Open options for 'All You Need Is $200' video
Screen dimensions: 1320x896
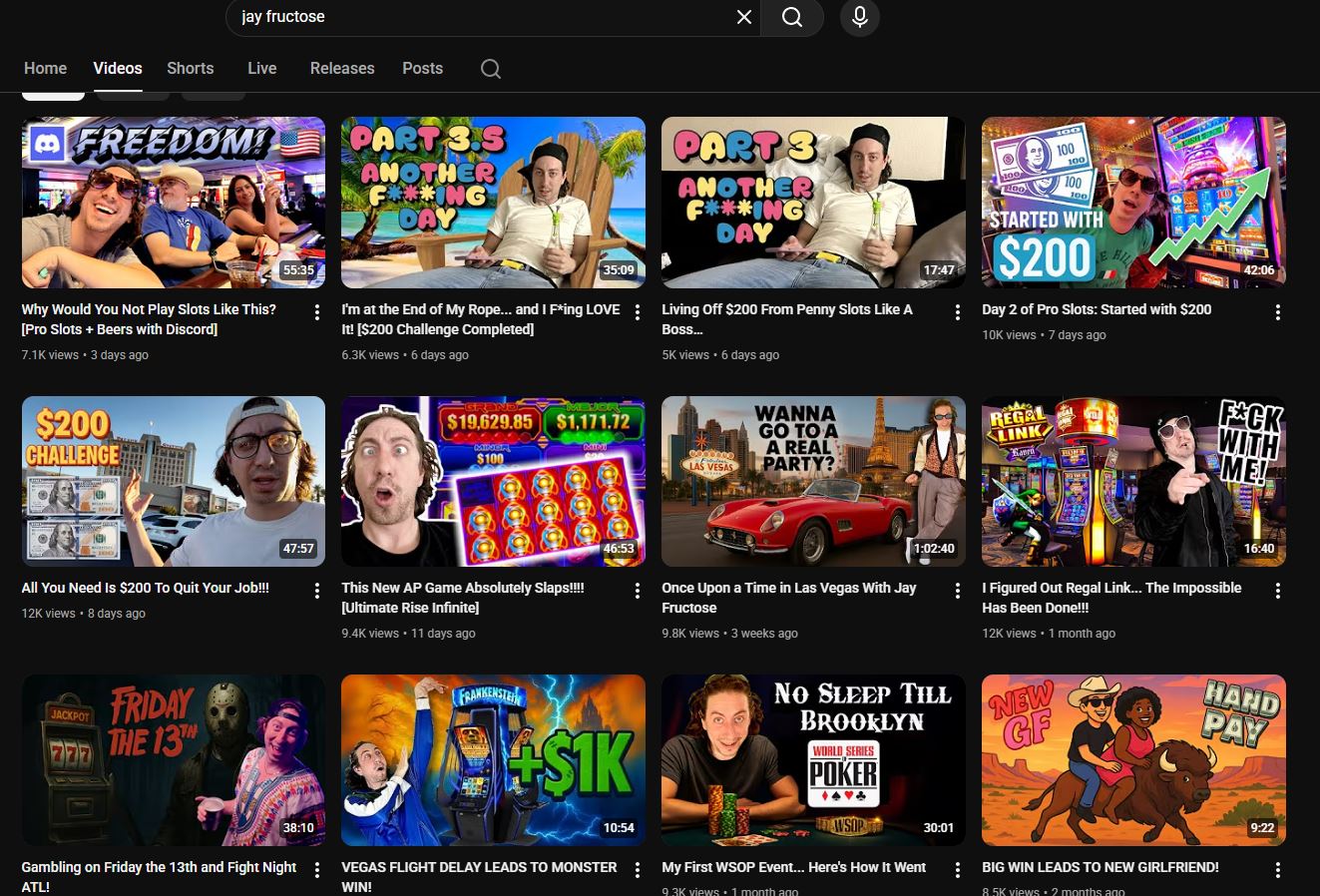click(317, 591)
